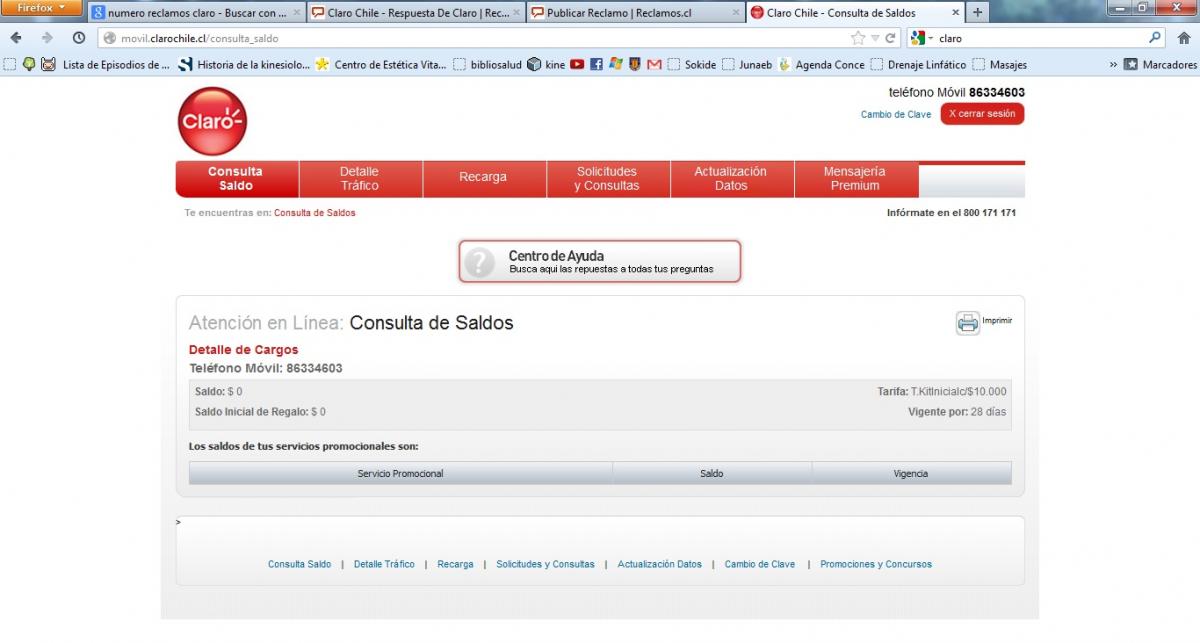The image size is (1200, 643).
Task: Click the Cambio de Clave link at top
Action: click(896, 115)
